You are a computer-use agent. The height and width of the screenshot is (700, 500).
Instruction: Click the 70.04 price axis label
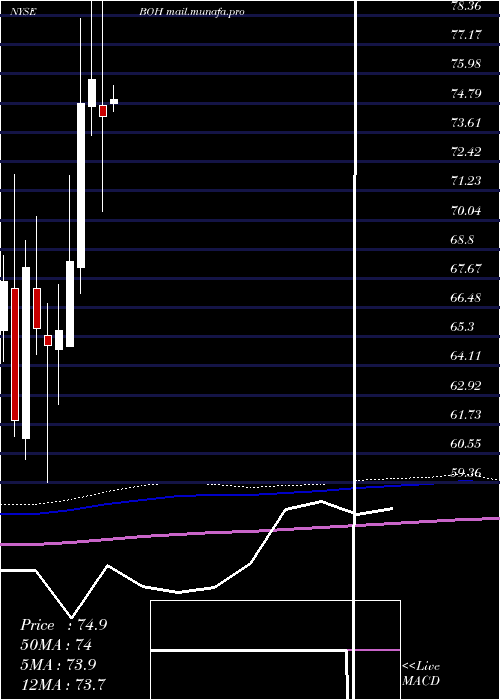(466, 210)
